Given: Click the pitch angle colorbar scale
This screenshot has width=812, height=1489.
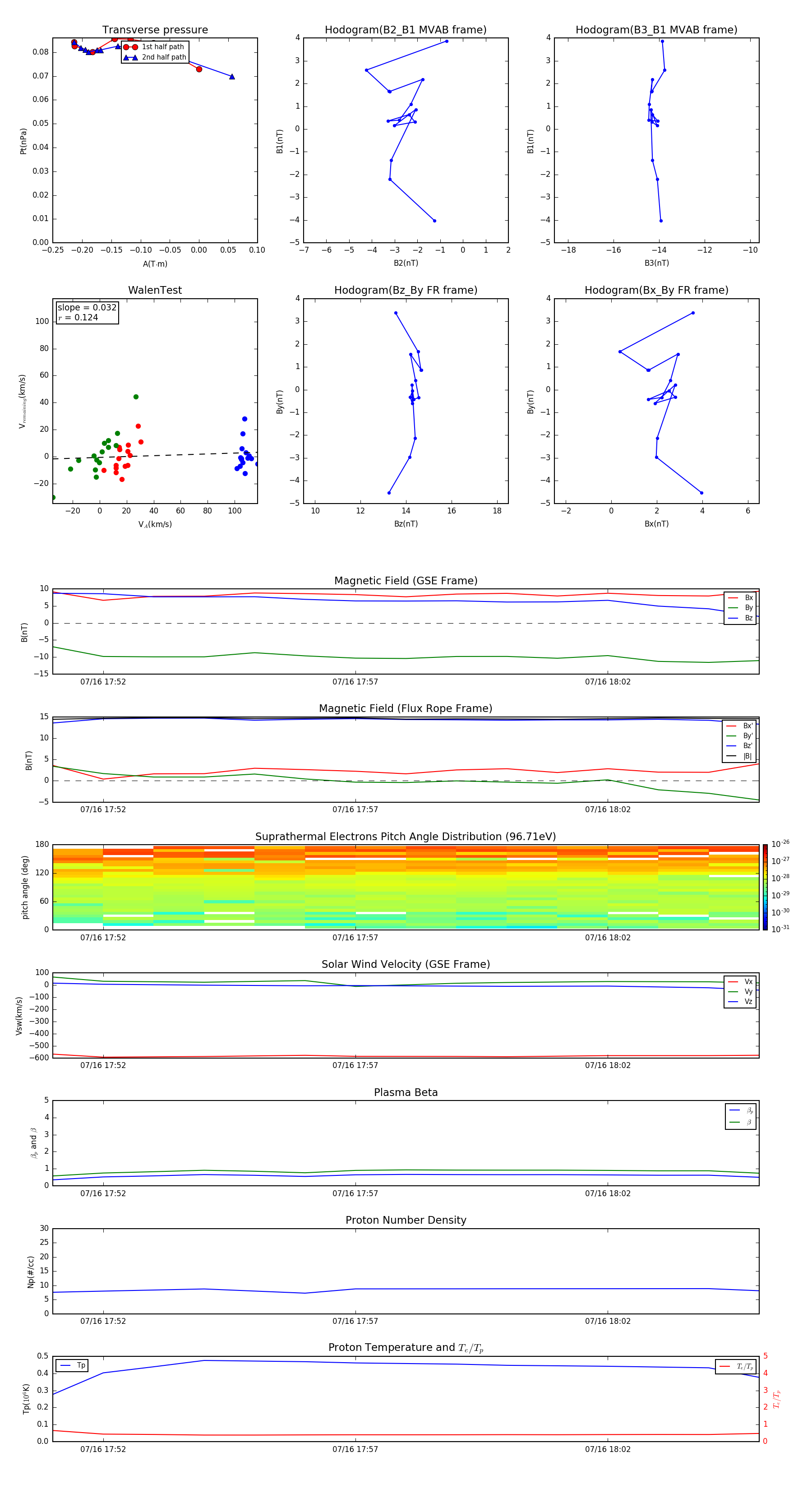Looking at the screenshot, I should pos(765,887).
